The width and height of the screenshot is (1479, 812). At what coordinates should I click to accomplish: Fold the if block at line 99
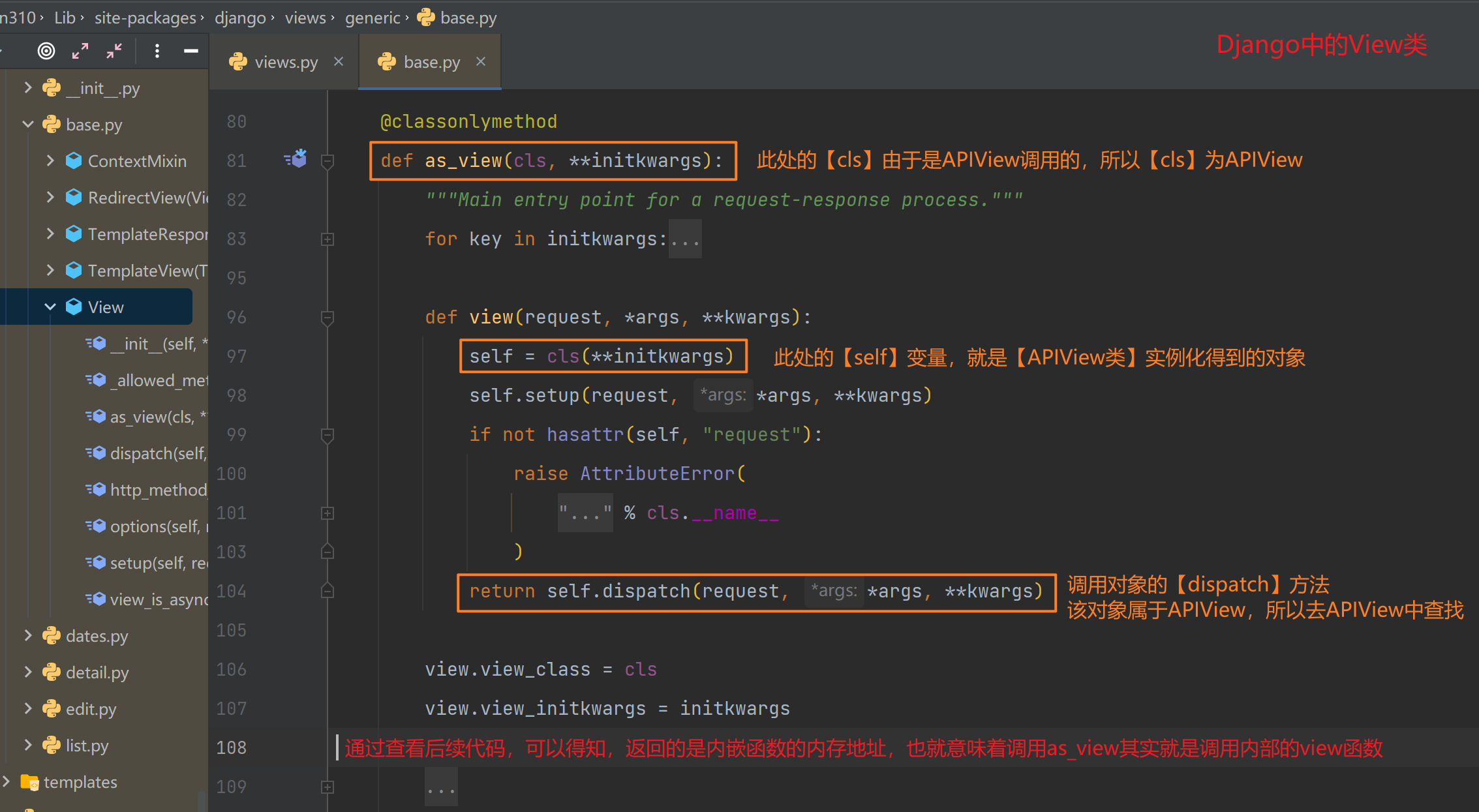328,435
